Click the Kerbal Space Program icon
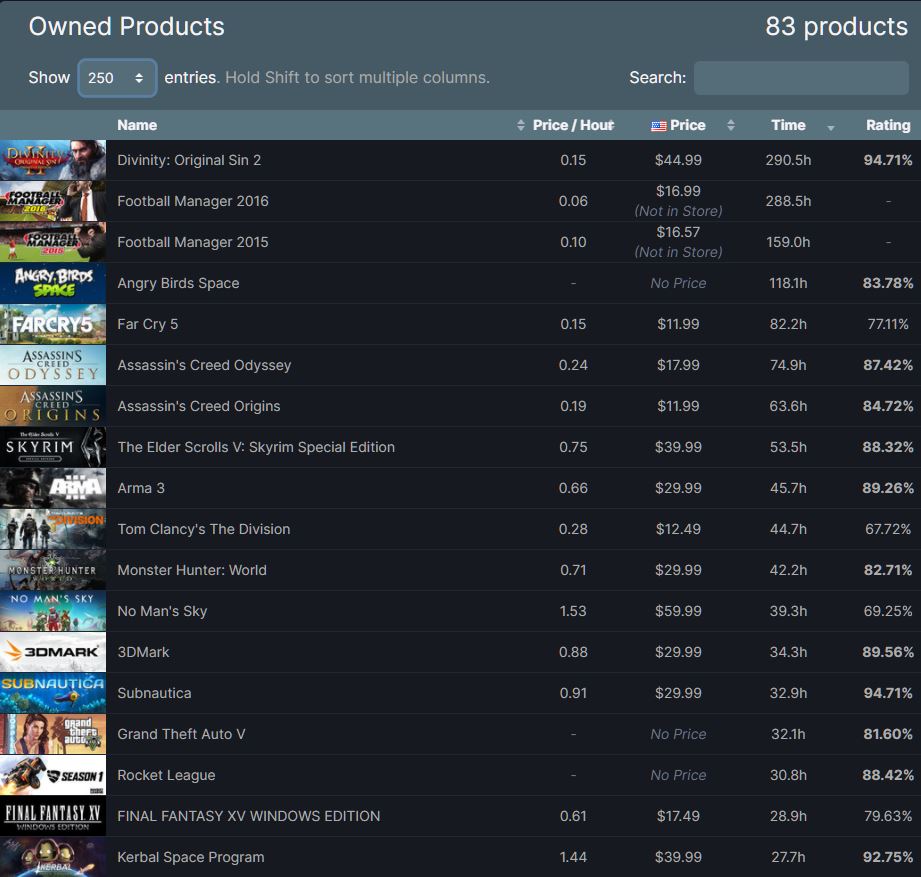Viewport: 921px width, 877px height. point(52,857)
